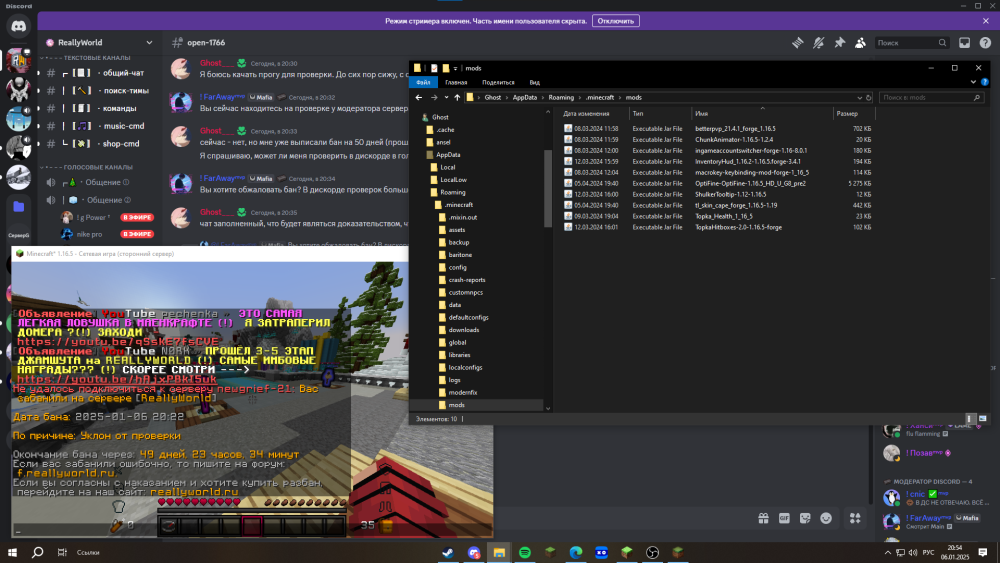Open Microsoft Edge from the taskbar
Viewport: 1000px width, 563px height.
(x=576, y=552)
